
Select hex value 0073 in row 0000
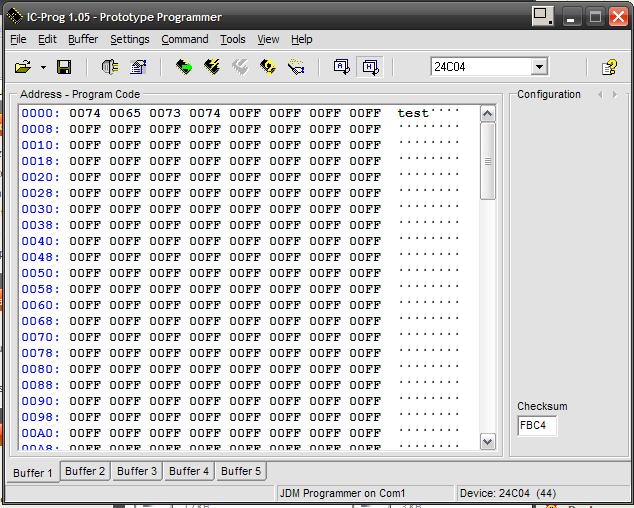[165, 113]
